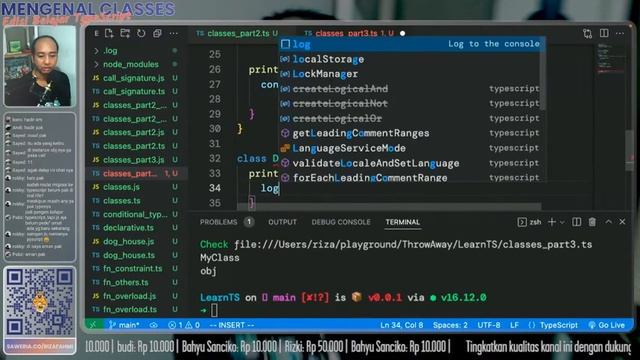Image resolution: width=640 pixels, height=360 pixels.
Task: Switch to the PROBLEMS tab
Action: (218, 222)
